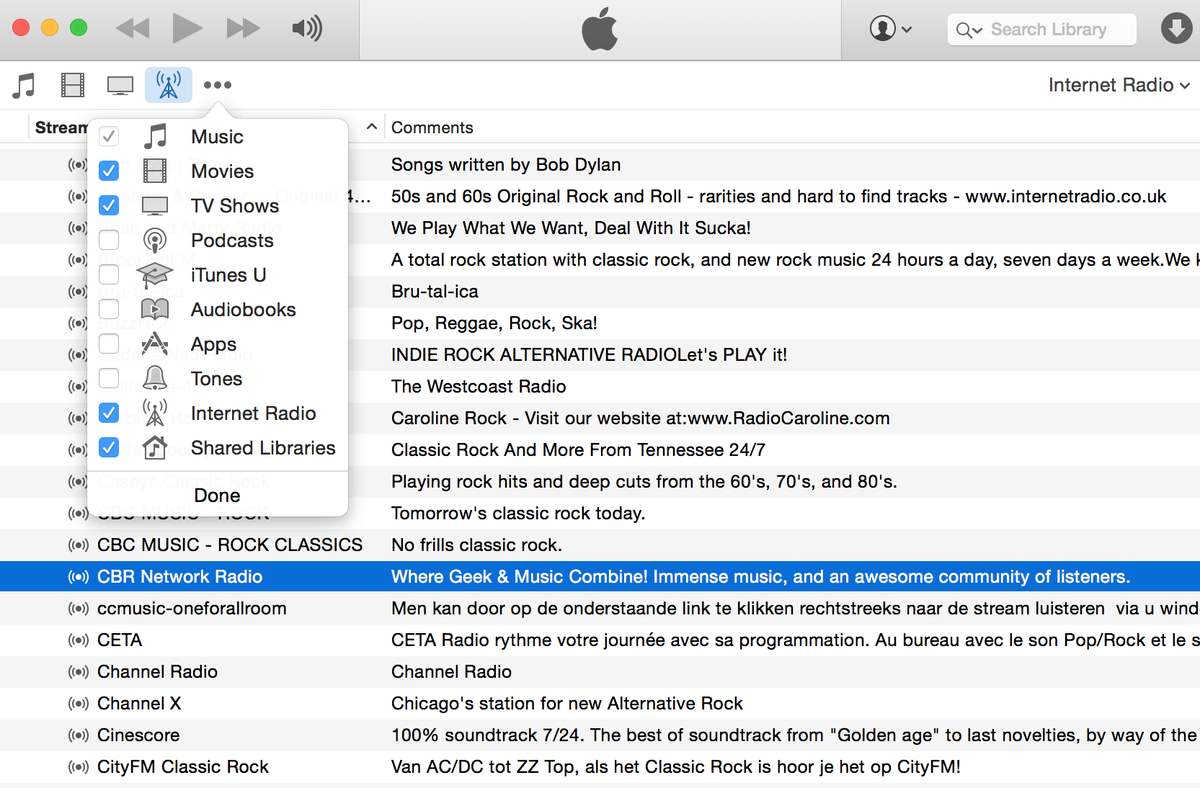The height and width of the screenshot is (788, 1200).
Task: Enable the Tones checkbox
Action: [109, 378]
